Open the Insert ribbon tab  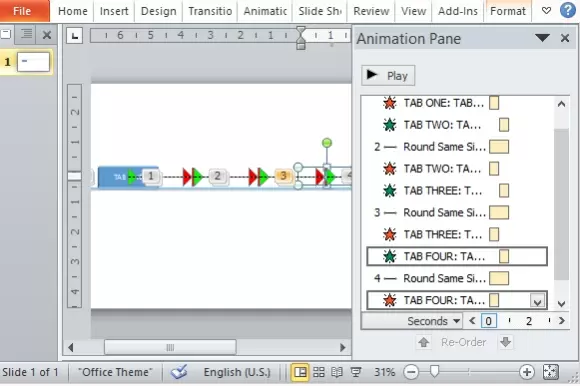click(114, 11)
